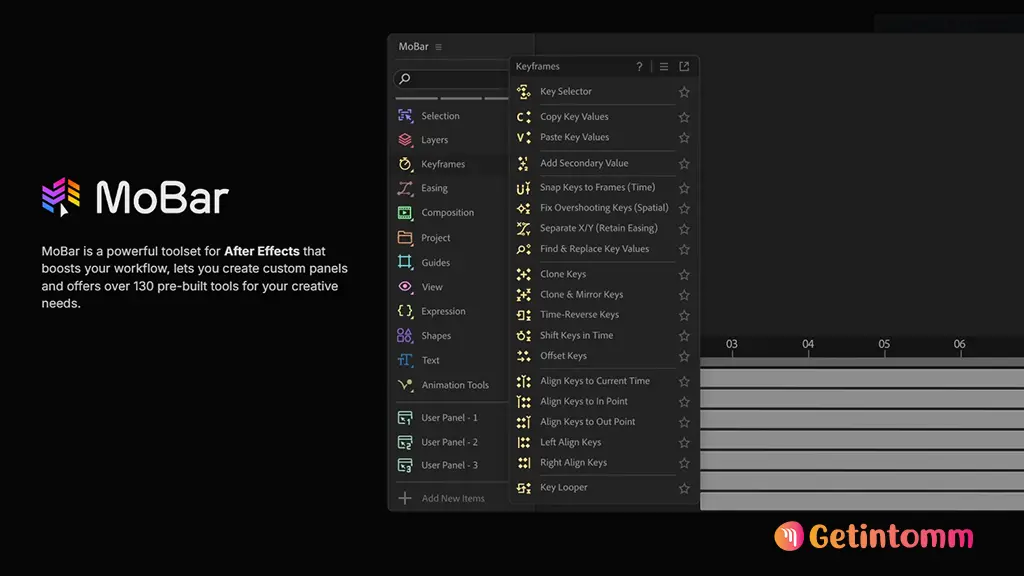Screen dimensions: 1024x576
Task: Click the 03 marker on timeline ruler
Action: (731, 344)
